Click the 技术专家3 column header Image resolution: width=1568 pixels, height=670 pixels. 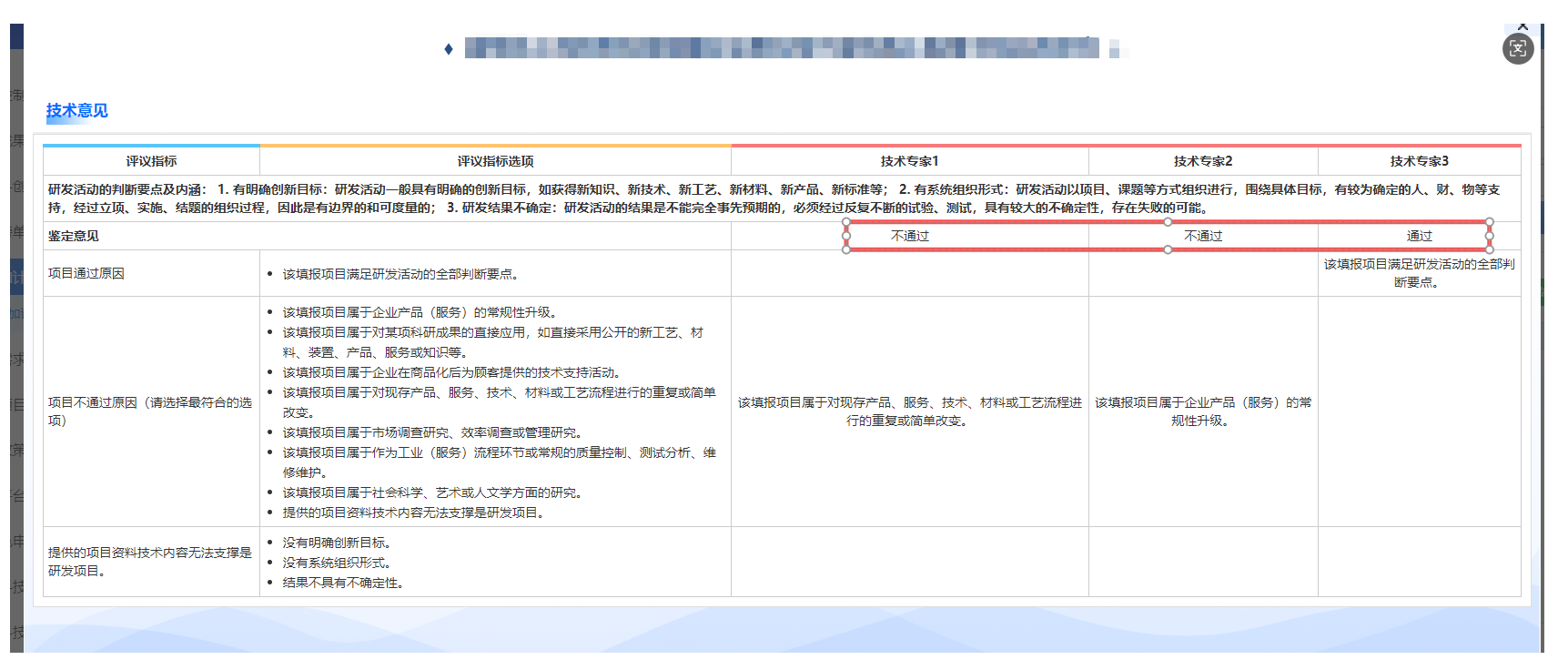click(x=1419, y=161)
